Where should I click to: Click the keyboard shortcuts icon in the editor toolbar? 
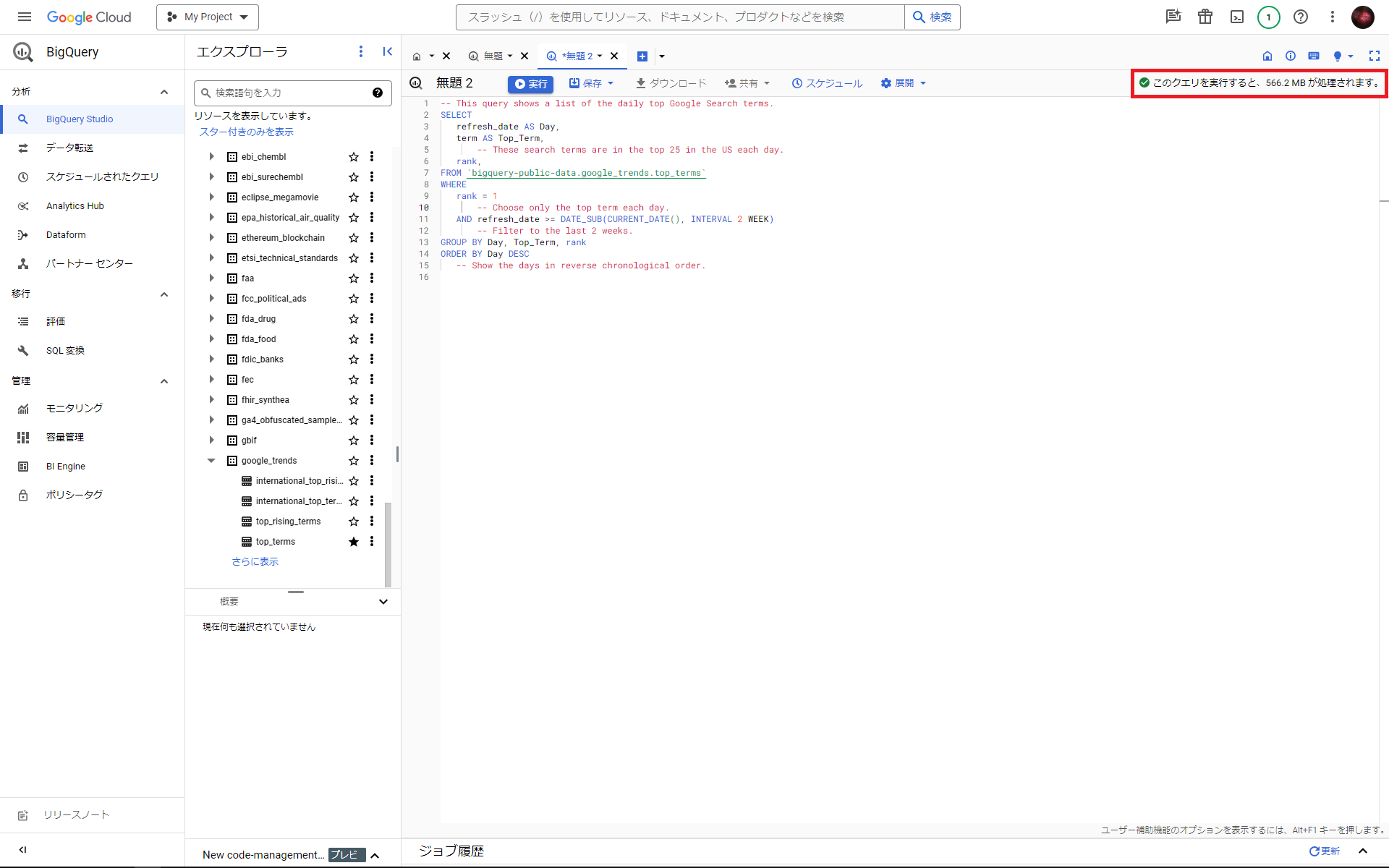click(1314, 56)
